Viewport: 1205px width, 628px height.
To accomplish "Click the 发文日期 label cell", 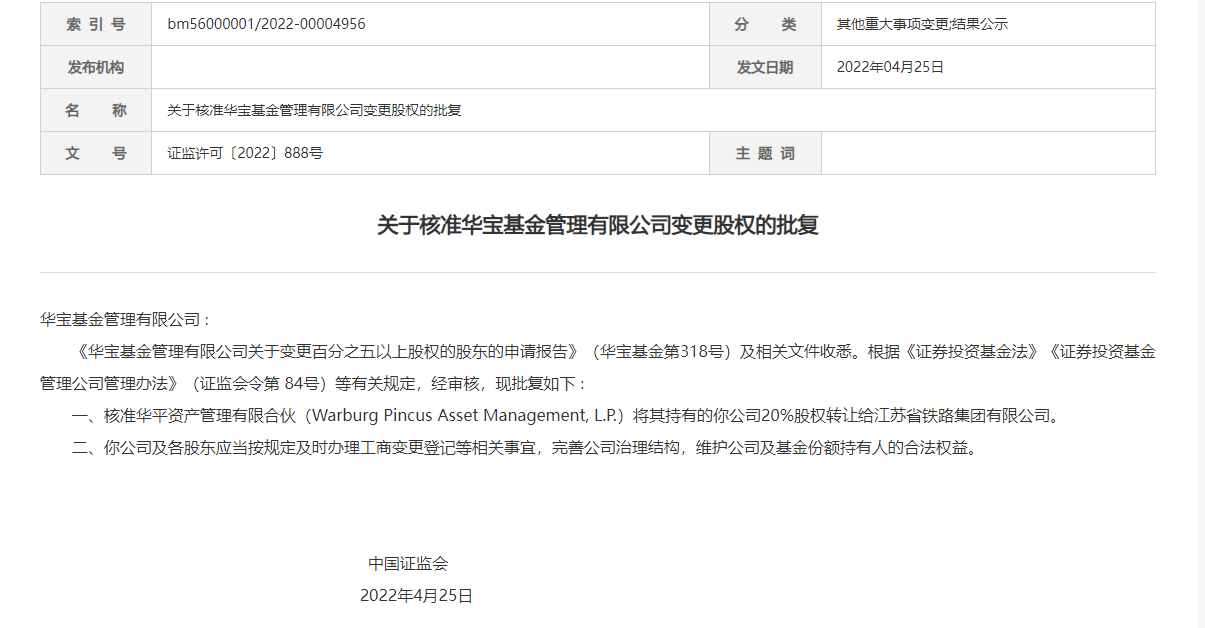I will [x=765, y=67].
